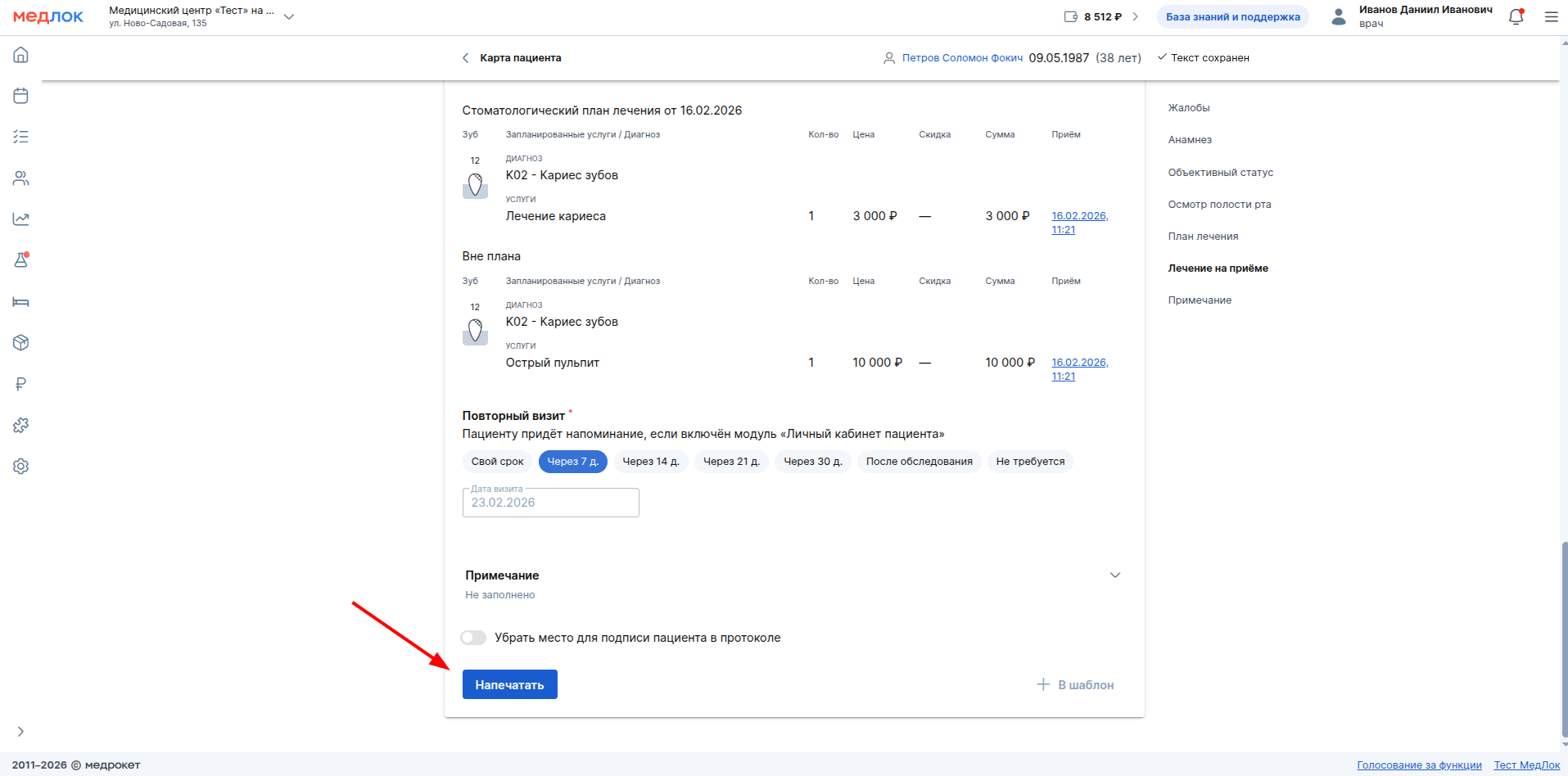Open the calendar schedule icon
Image resolution: width=1568 pixels, height=776 pixels.
pos(21,96)
